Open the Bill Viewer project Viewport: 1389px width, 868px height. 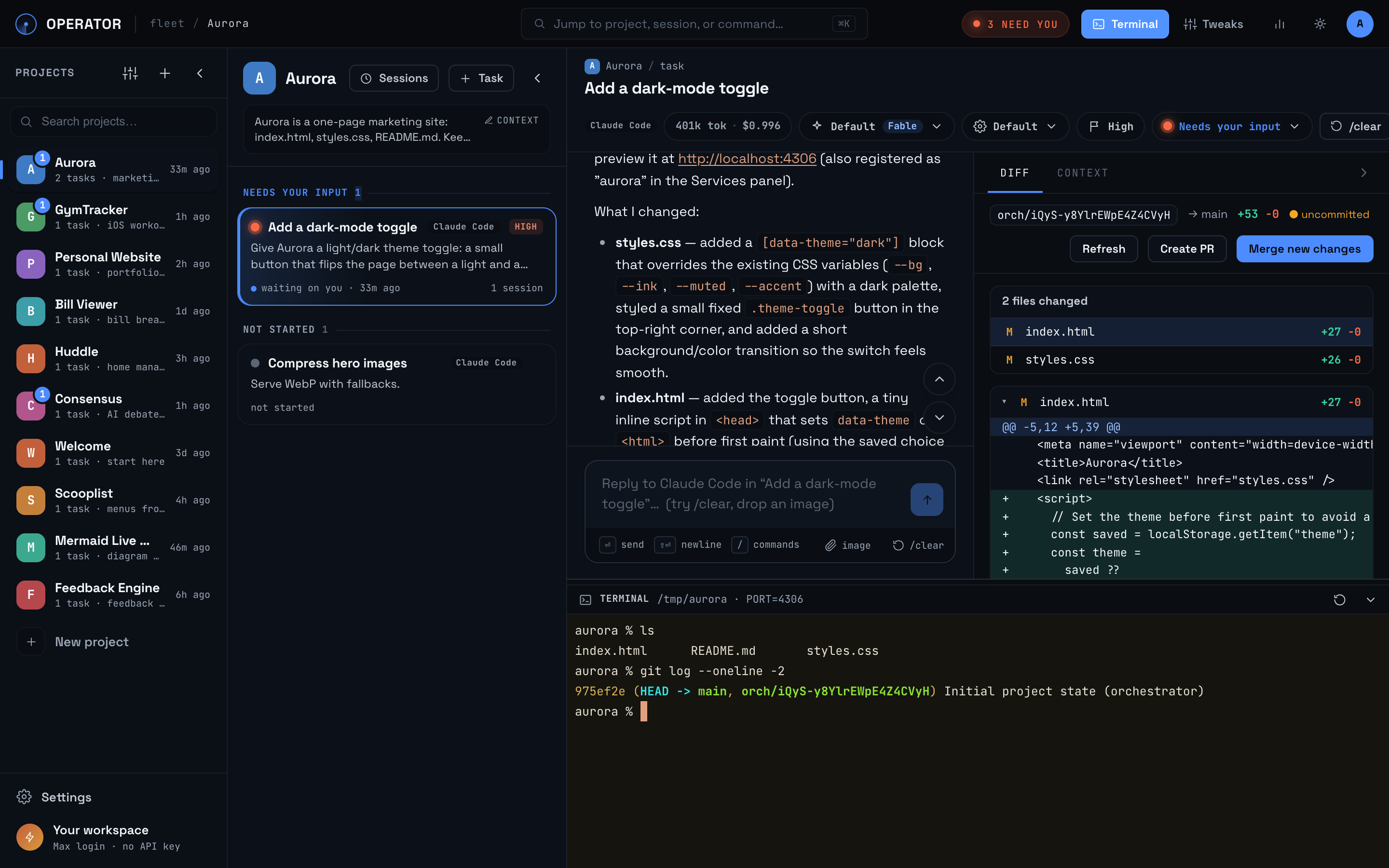pos(113,311)
